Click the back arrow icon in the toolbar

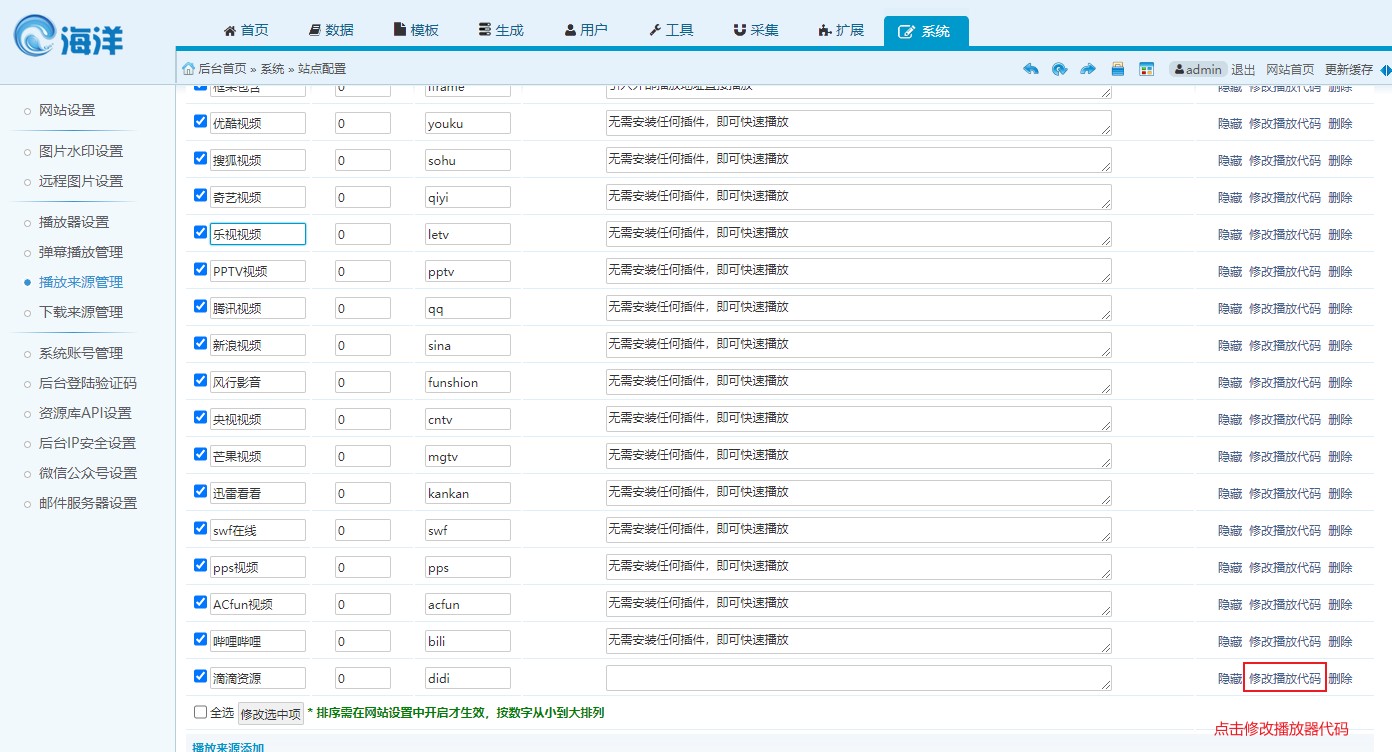1031,69
